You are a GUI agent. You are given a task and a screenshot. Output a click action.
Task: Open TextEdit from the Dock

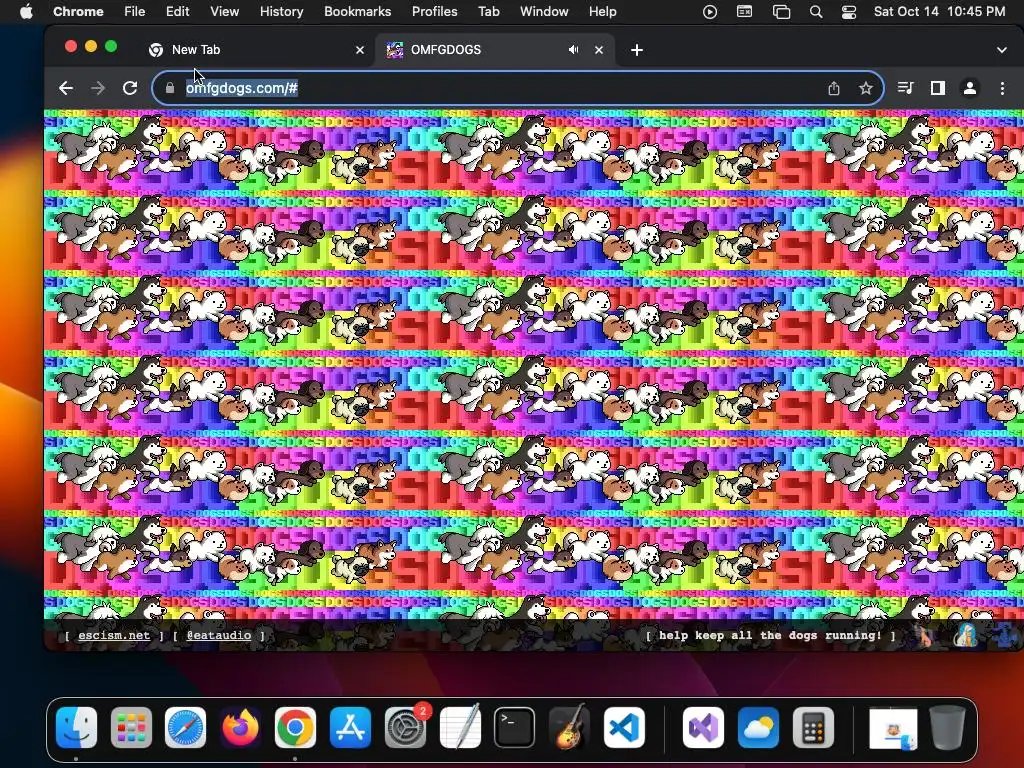coord(460,728)
